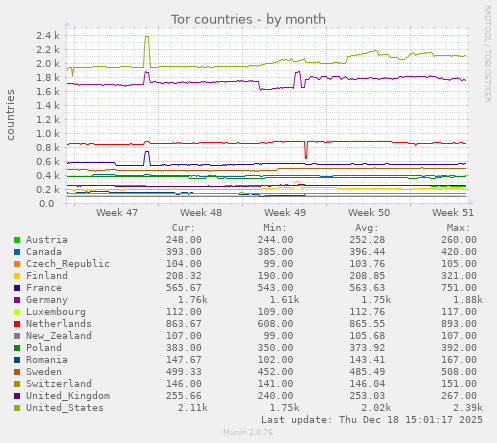Click the '0.0' y-axis tick label
Screen dimensions: 497x443
pos(47,204)
